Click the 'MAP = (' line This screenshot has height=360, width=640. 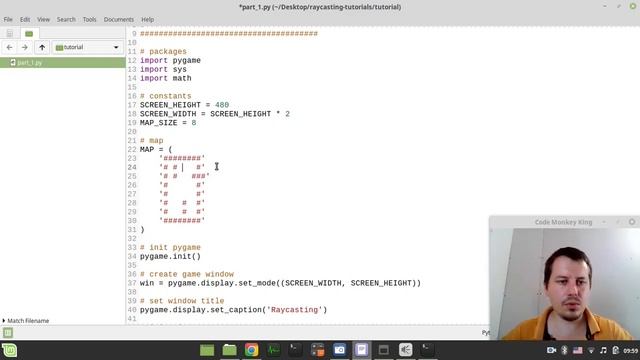(x=156, y=149)
